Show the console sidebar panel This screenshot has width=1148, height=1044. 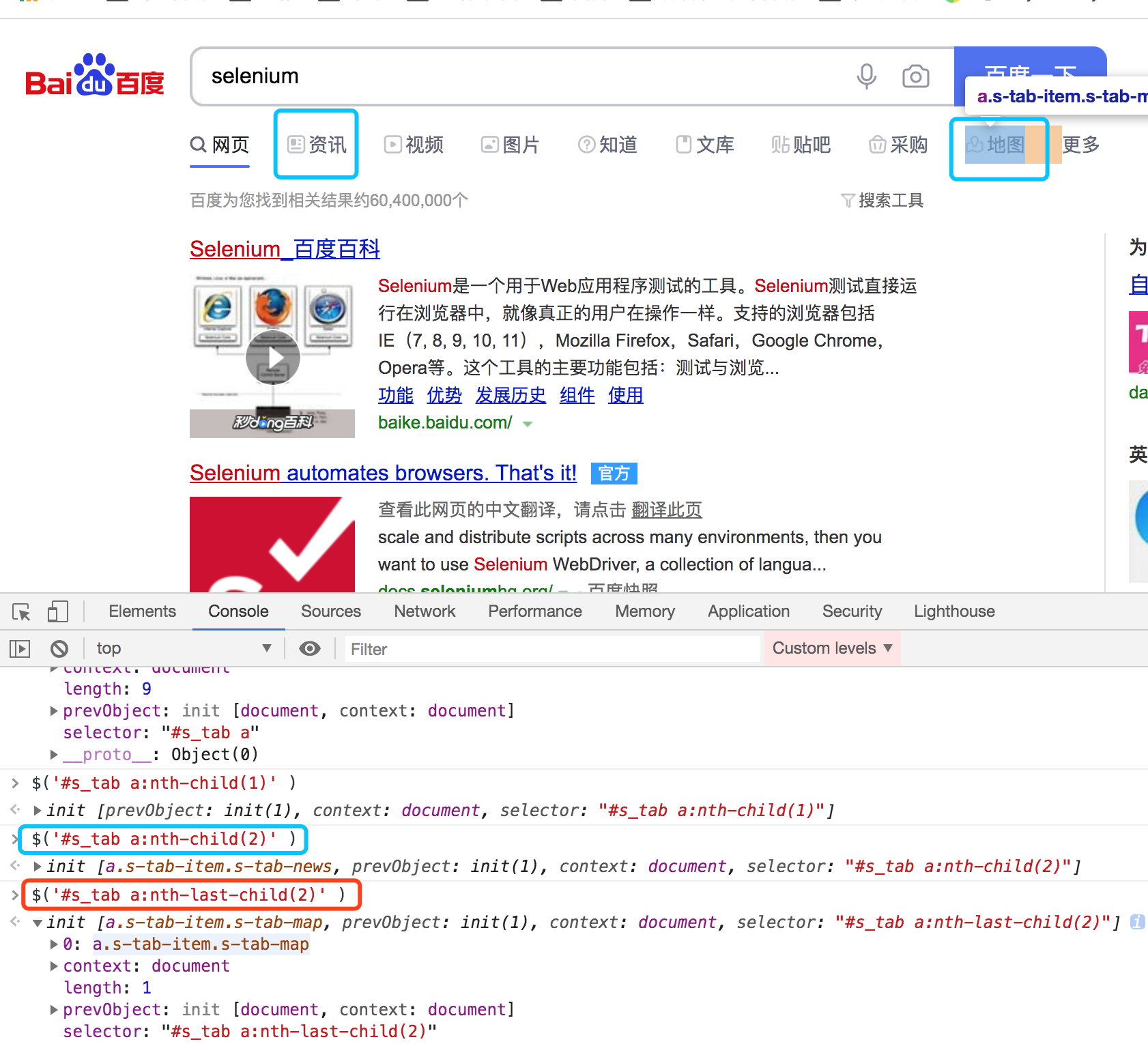[20, 648]
